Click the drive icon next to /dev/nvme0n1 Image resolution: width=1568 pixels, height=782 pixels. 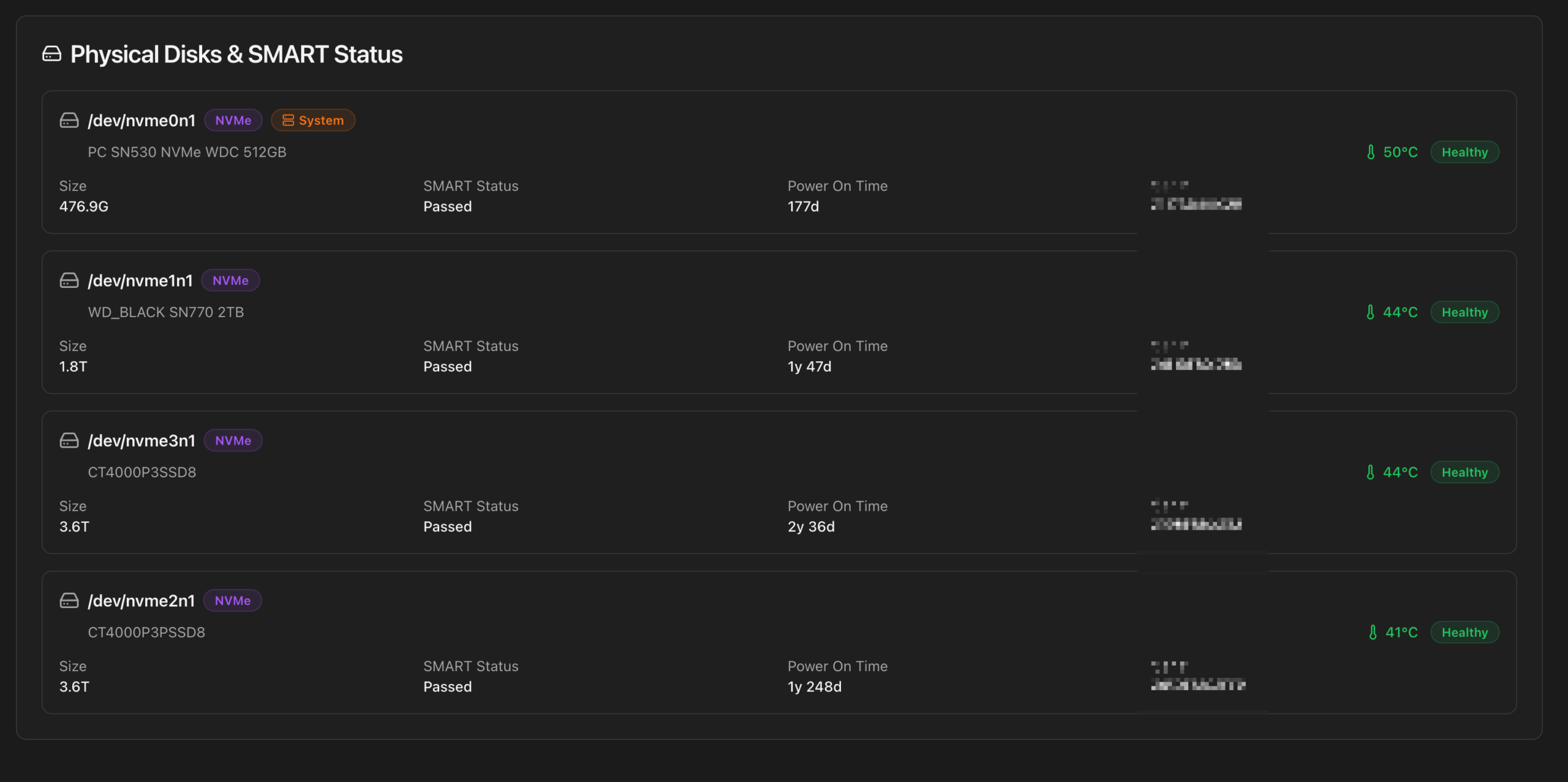69,120
